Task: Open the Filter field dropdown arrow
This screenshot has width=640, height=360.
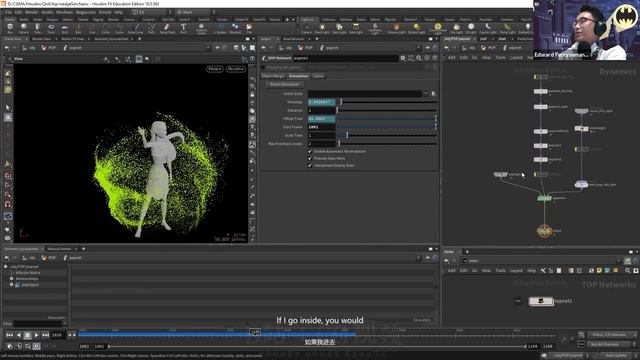Action: [x=64, y=324]
